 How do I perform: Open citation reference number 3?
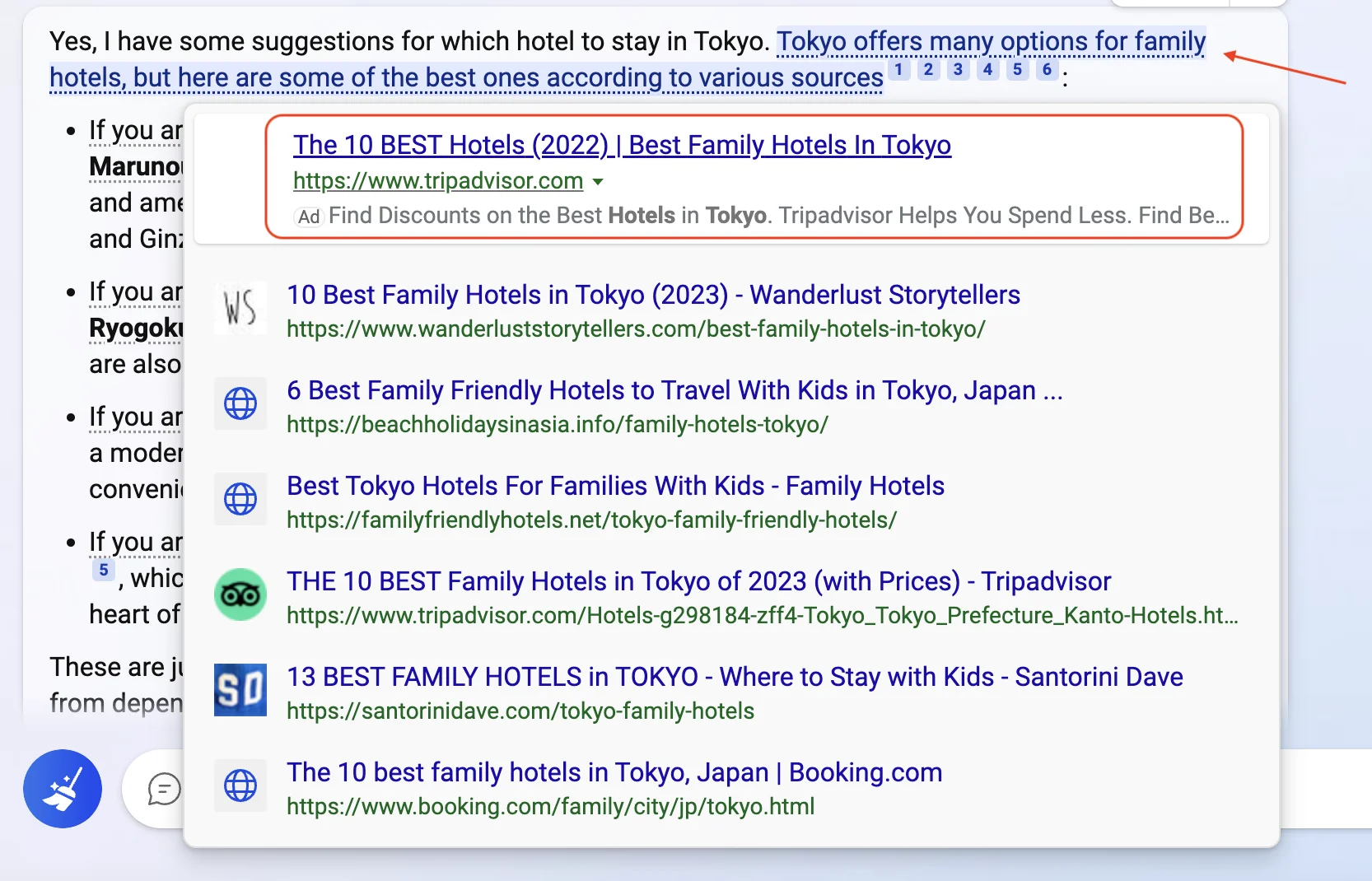tap(958, 70)
